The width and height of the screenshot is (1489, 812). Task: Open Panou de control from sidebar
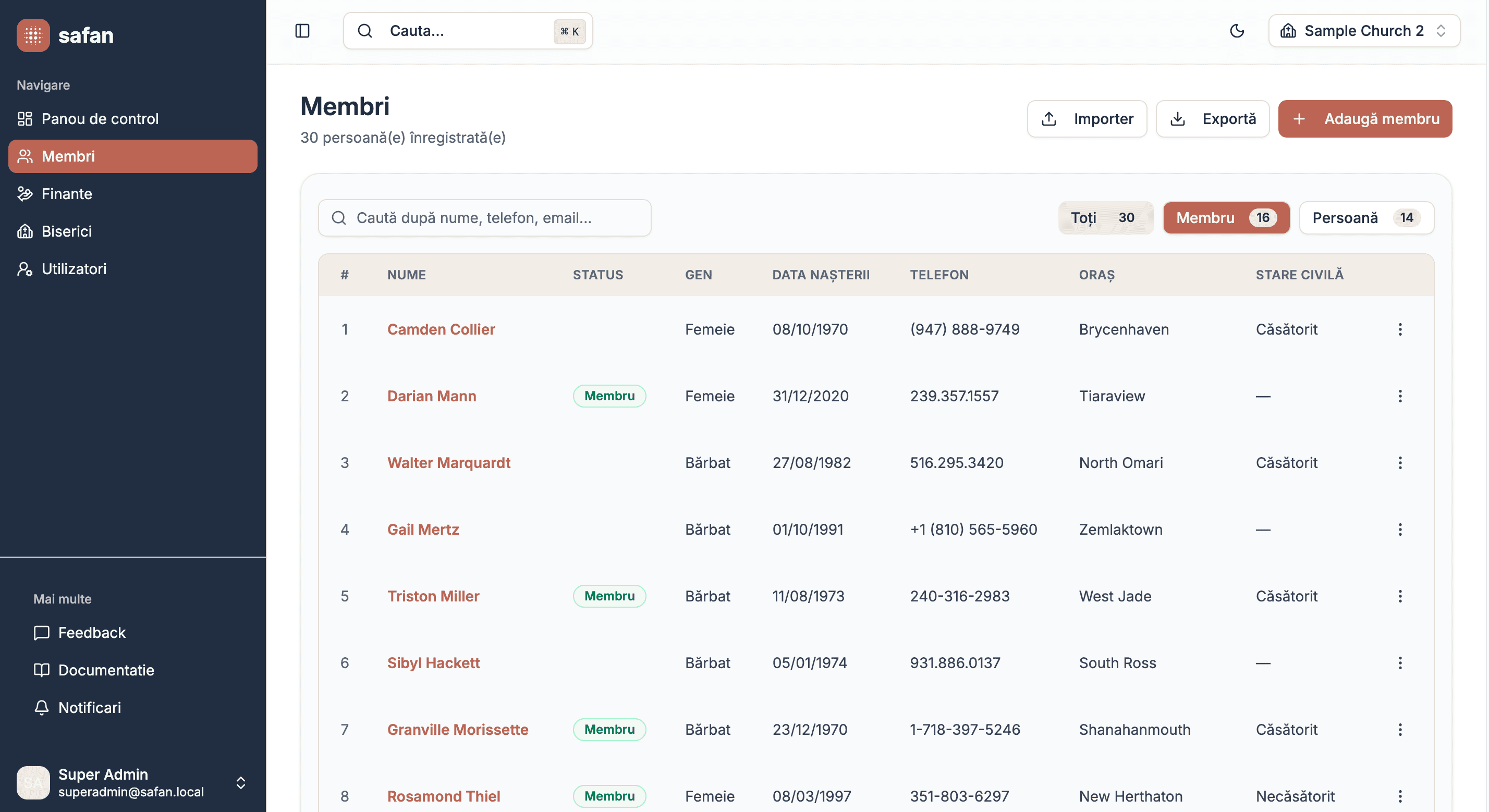tap(100, 118)
